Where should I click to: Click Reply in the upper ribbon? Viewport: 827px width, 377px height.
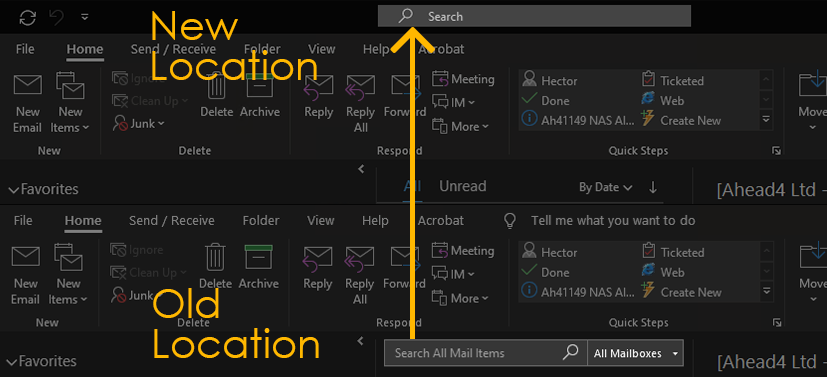pyautogui.click(x=319, y=96)
